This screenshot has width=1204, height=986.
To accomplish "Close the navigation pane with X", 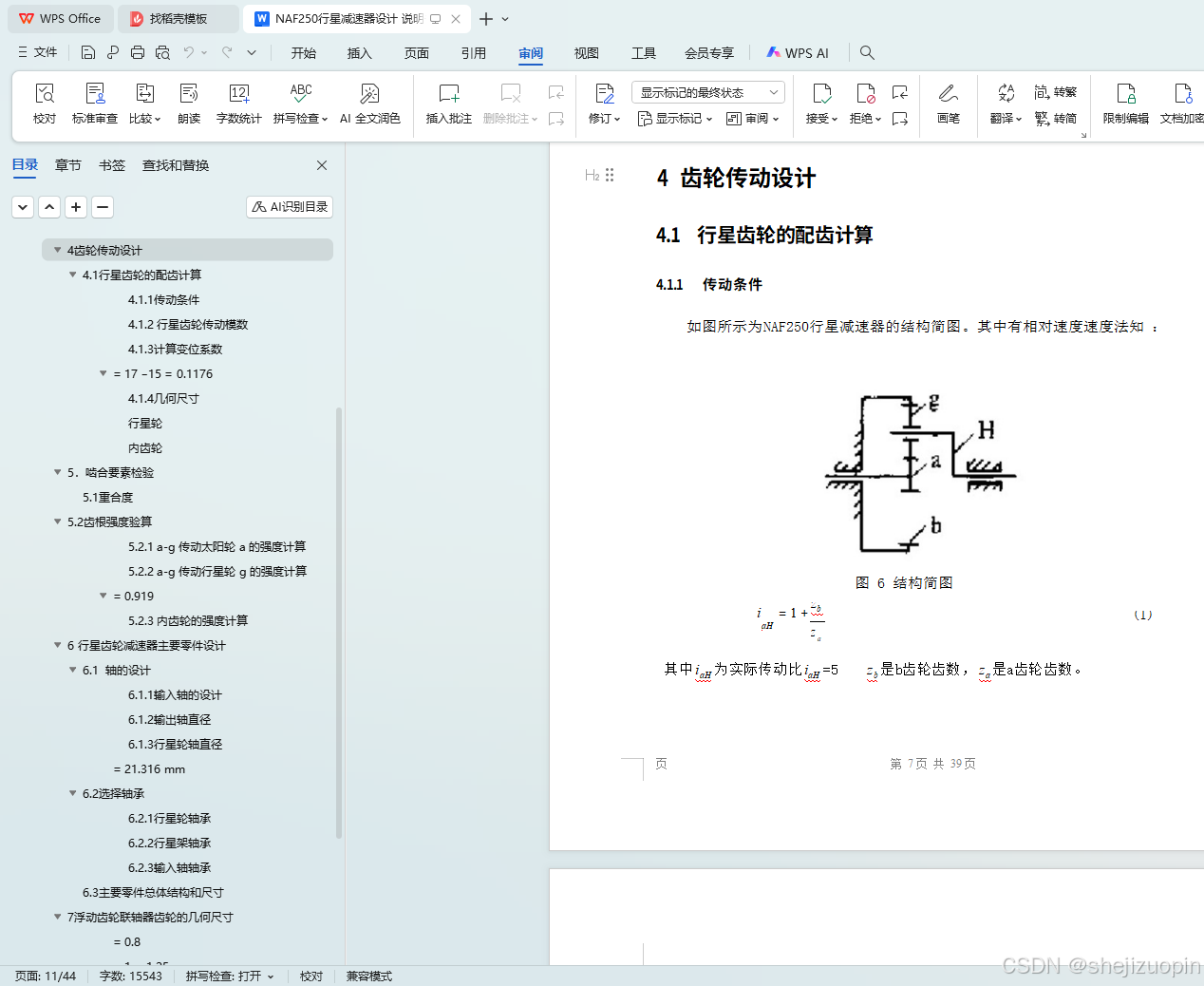I will pyautogui.click(x=322, y=165).
